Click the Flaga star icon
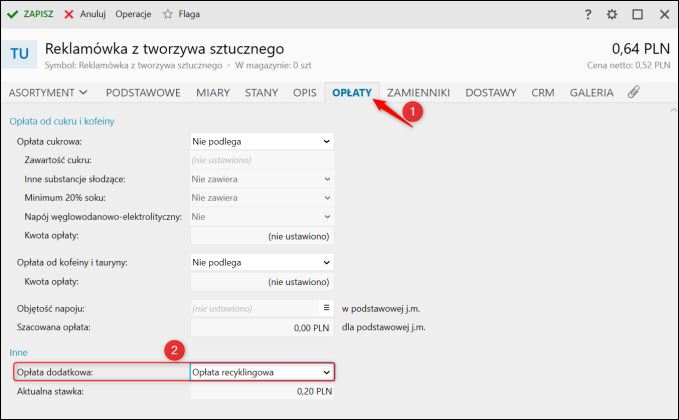The height and width of the screenshot is (420, 679). coord(168,14)
